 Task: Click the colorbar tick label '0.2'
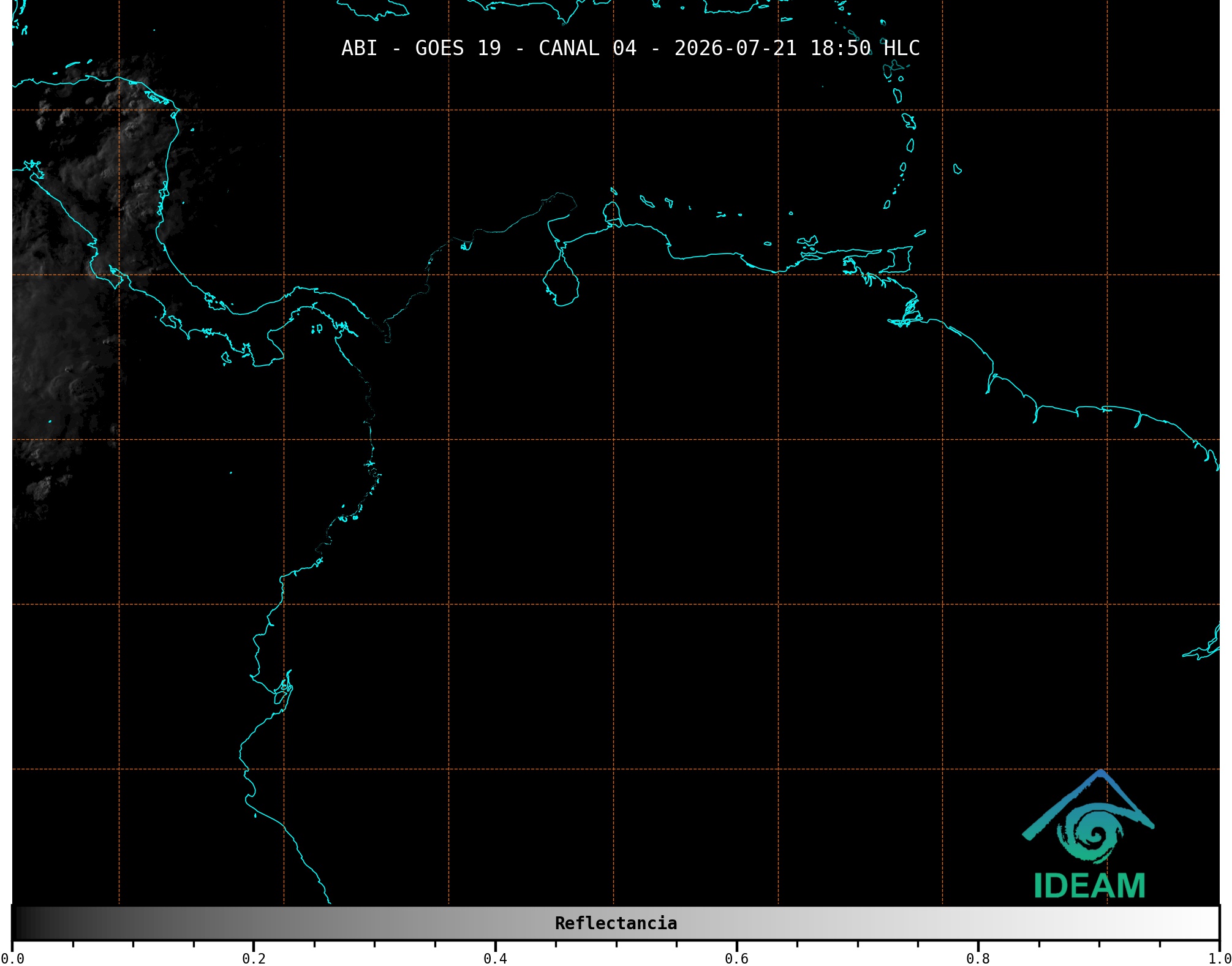point(254,959)
